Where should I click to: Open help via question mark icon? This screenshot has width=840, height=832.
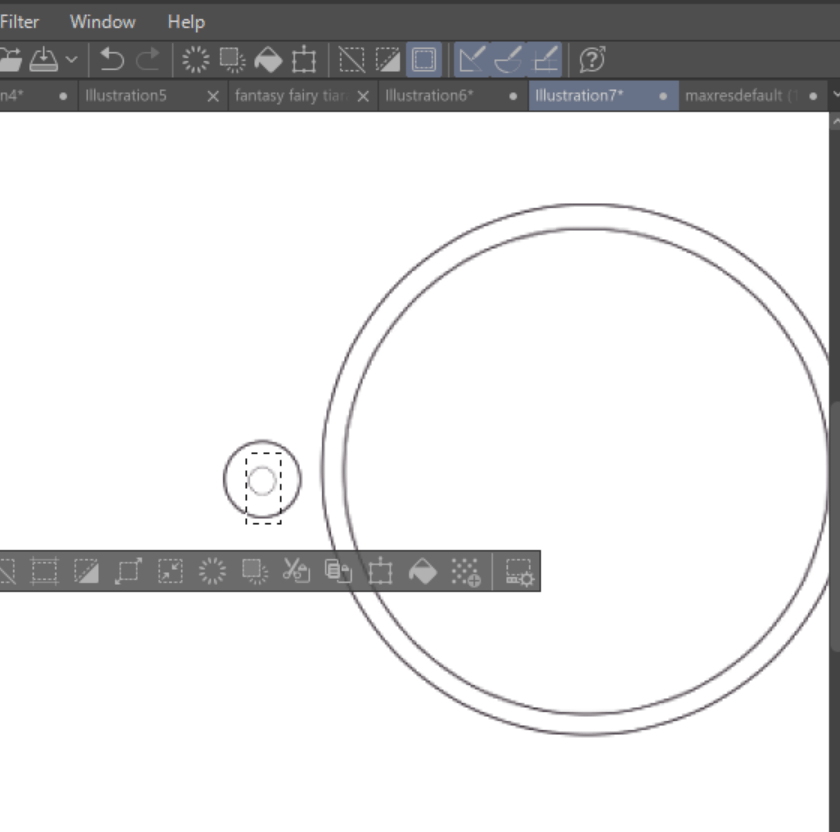click(592, 60)
